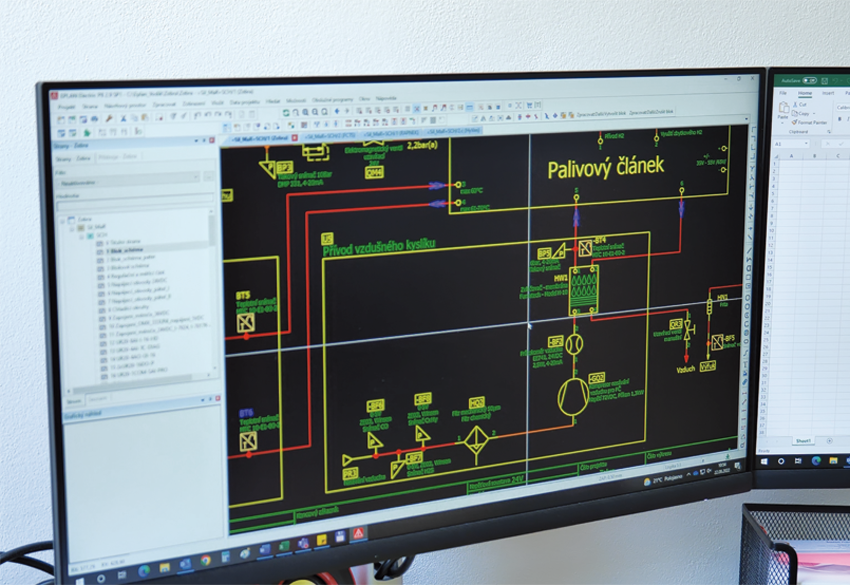
Task: Click the printer icon in EPLAN toolbar
Action: (95, 119)
